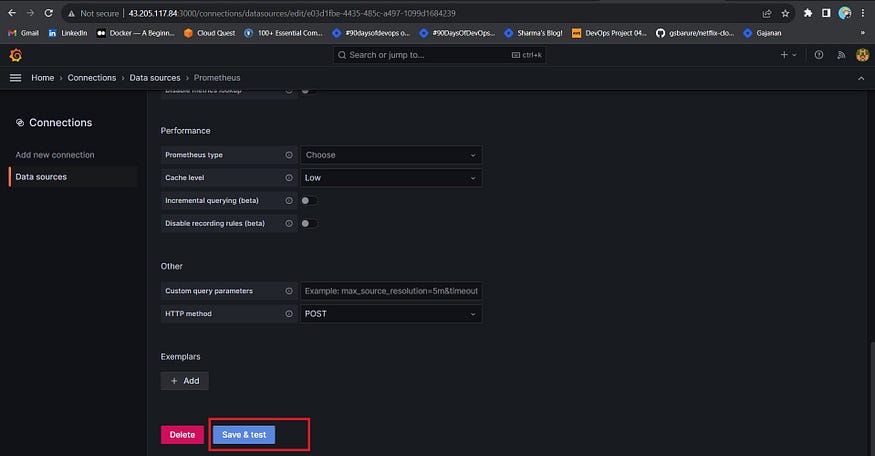Click Add under Exemplars
This screenshot has width=875, height=456.
(185, 381)
